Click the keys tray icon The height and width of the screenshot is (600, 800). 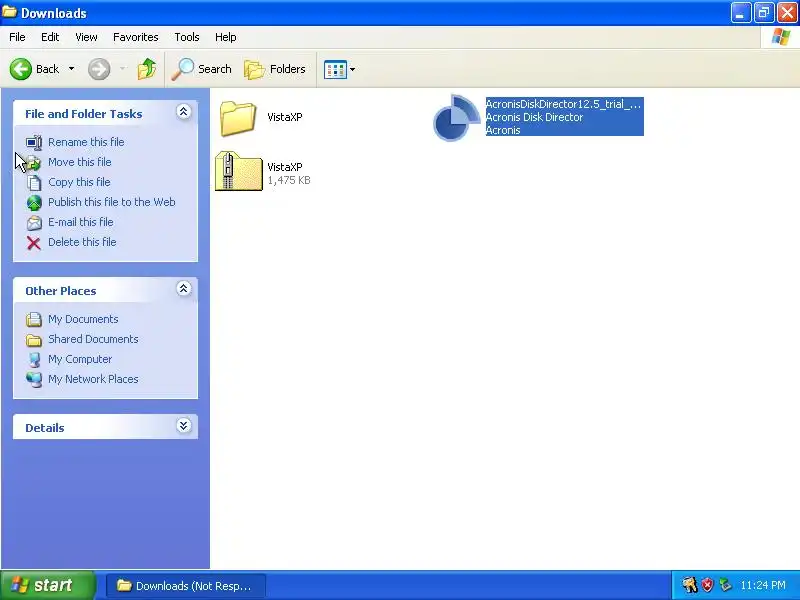pos(690,585)
